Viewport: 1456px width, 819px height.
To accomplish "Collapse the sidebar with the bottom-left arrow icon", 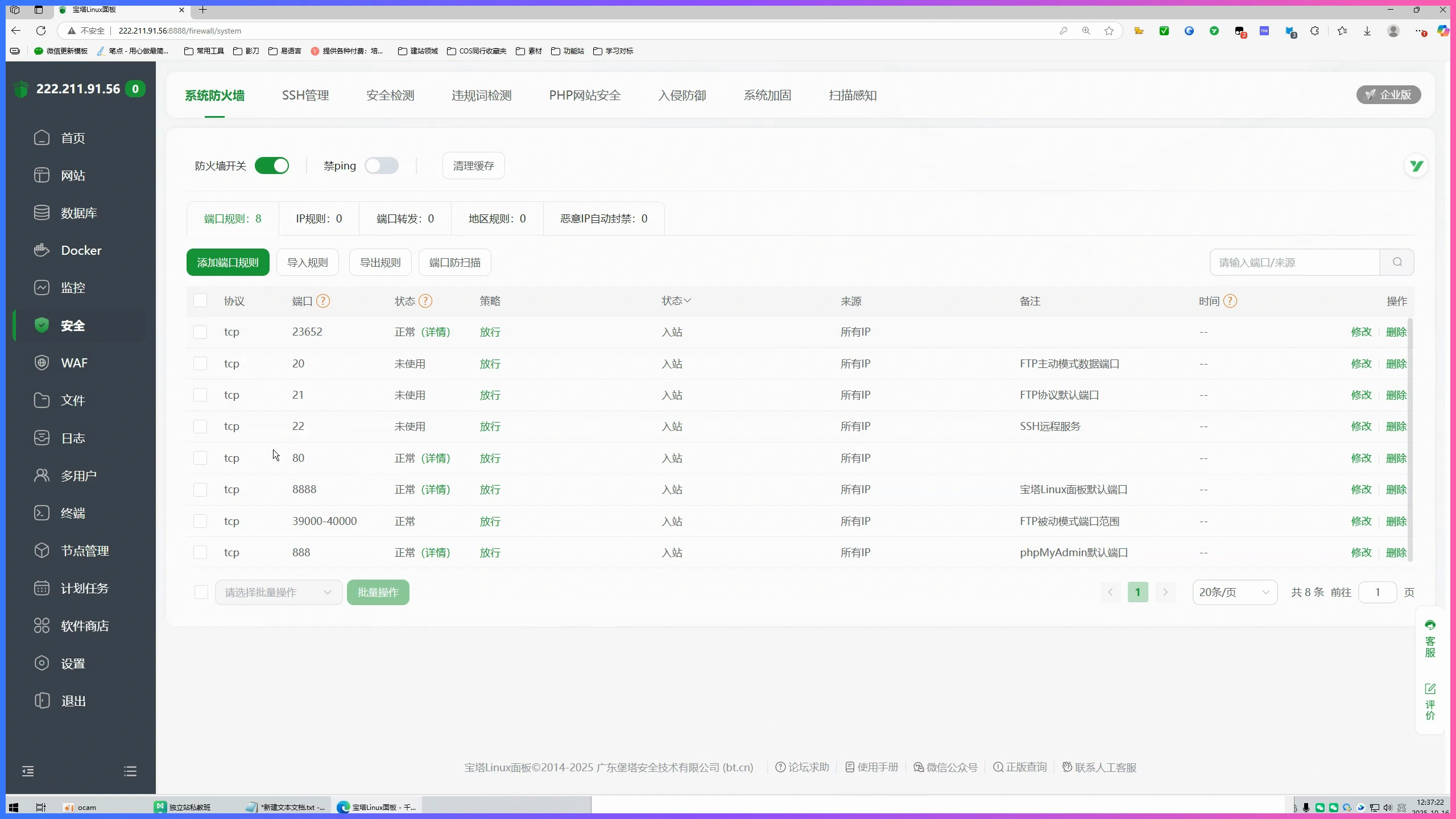I will (x=28, y=771).
